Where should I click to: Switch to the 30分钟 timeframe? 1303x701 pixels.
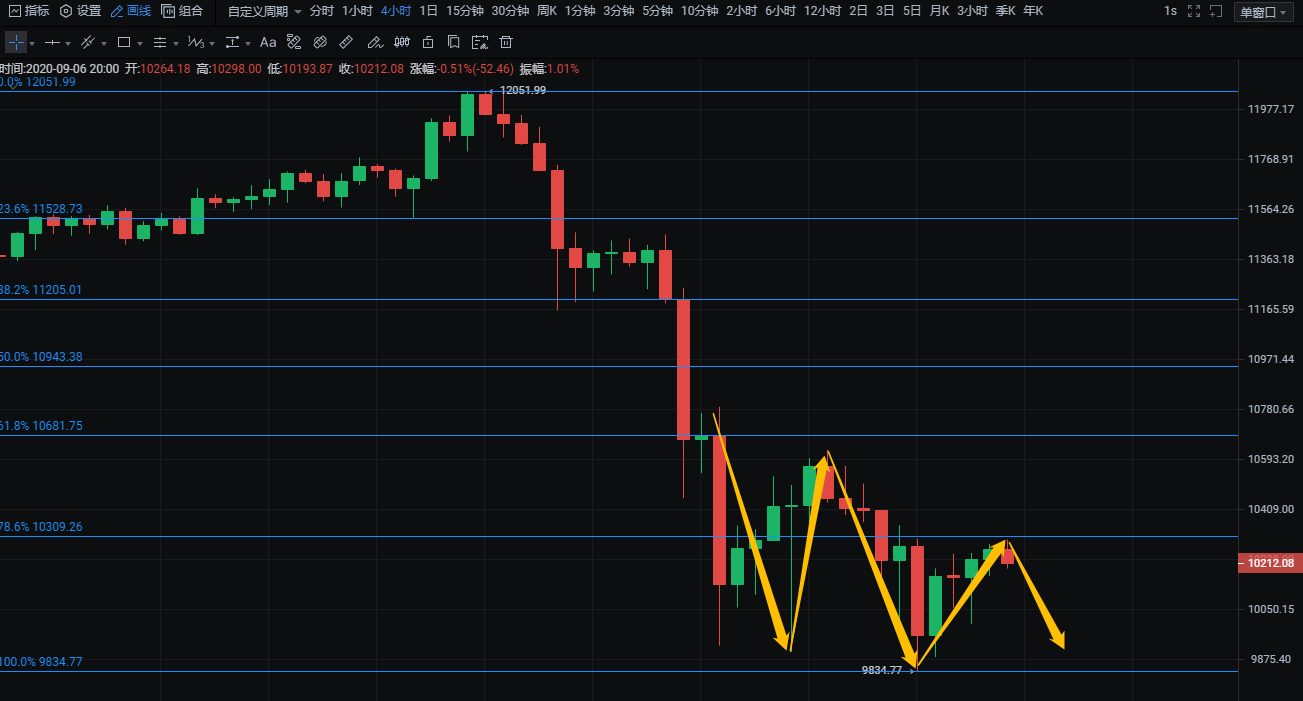pyautogui.click(x=510, y=11)
